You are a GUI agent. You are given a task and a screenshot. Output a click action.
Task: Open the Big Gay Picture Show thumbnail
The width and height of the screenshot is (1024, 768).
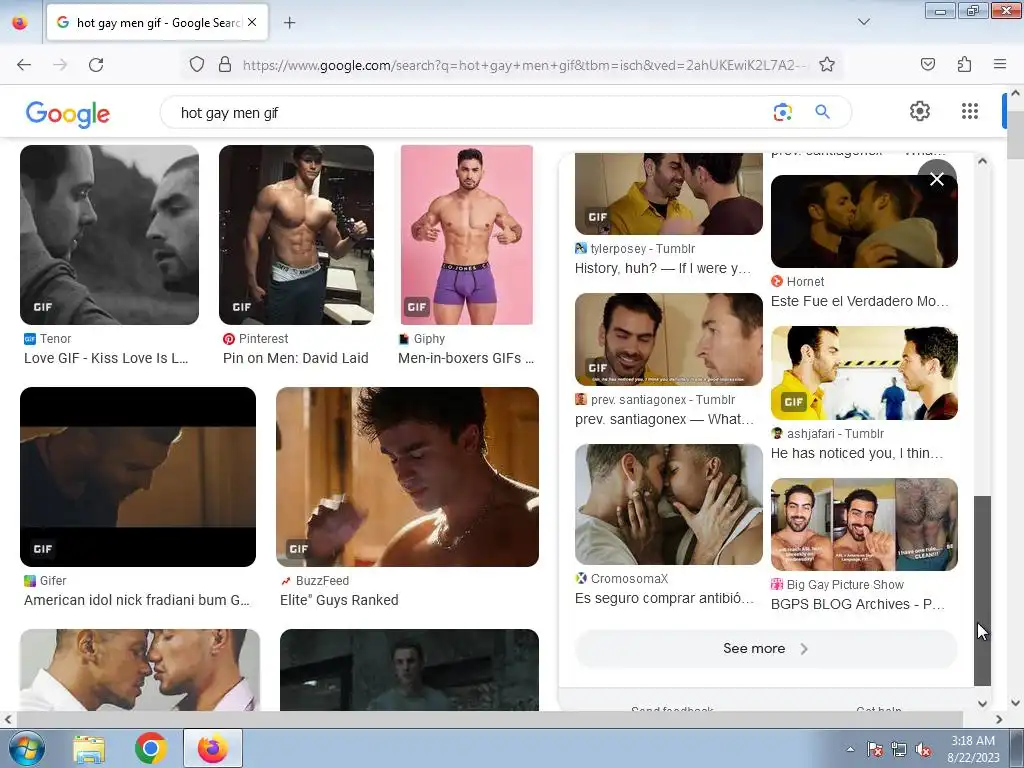tap(864, 524)
